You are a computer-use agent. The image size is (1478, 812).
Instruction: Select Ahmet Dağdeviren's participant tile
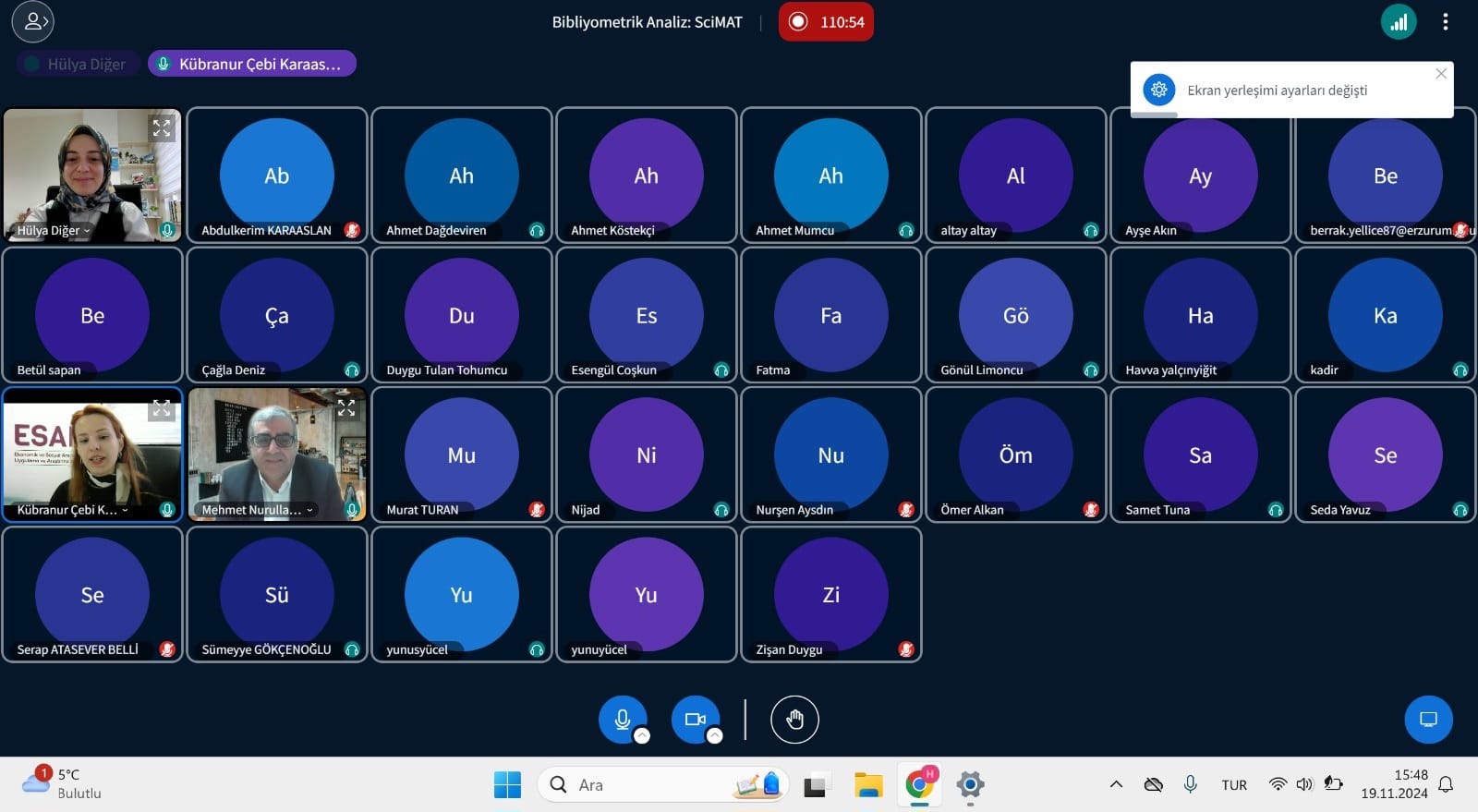[x=461, y=176]
